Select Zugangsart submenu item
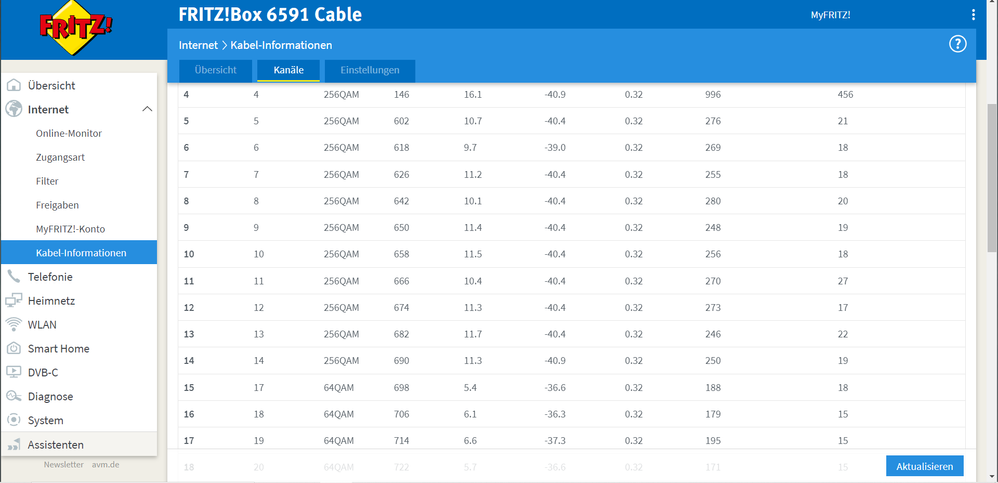Image resolution: width=998 pixels, height=483 pixels. (x=60, y=157)
